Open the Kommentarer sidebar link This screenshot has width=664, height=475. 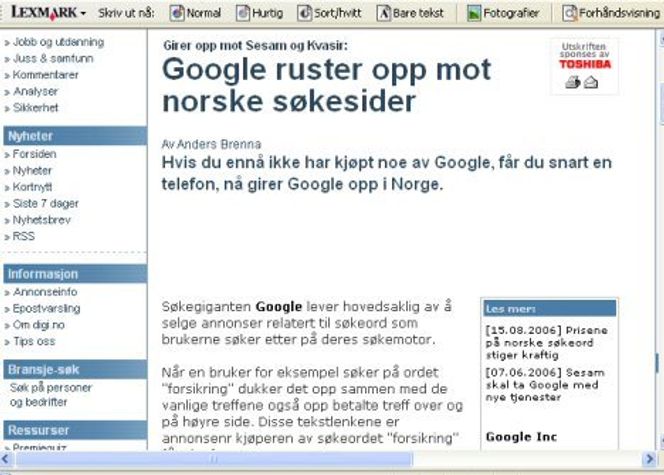point(46,75)
